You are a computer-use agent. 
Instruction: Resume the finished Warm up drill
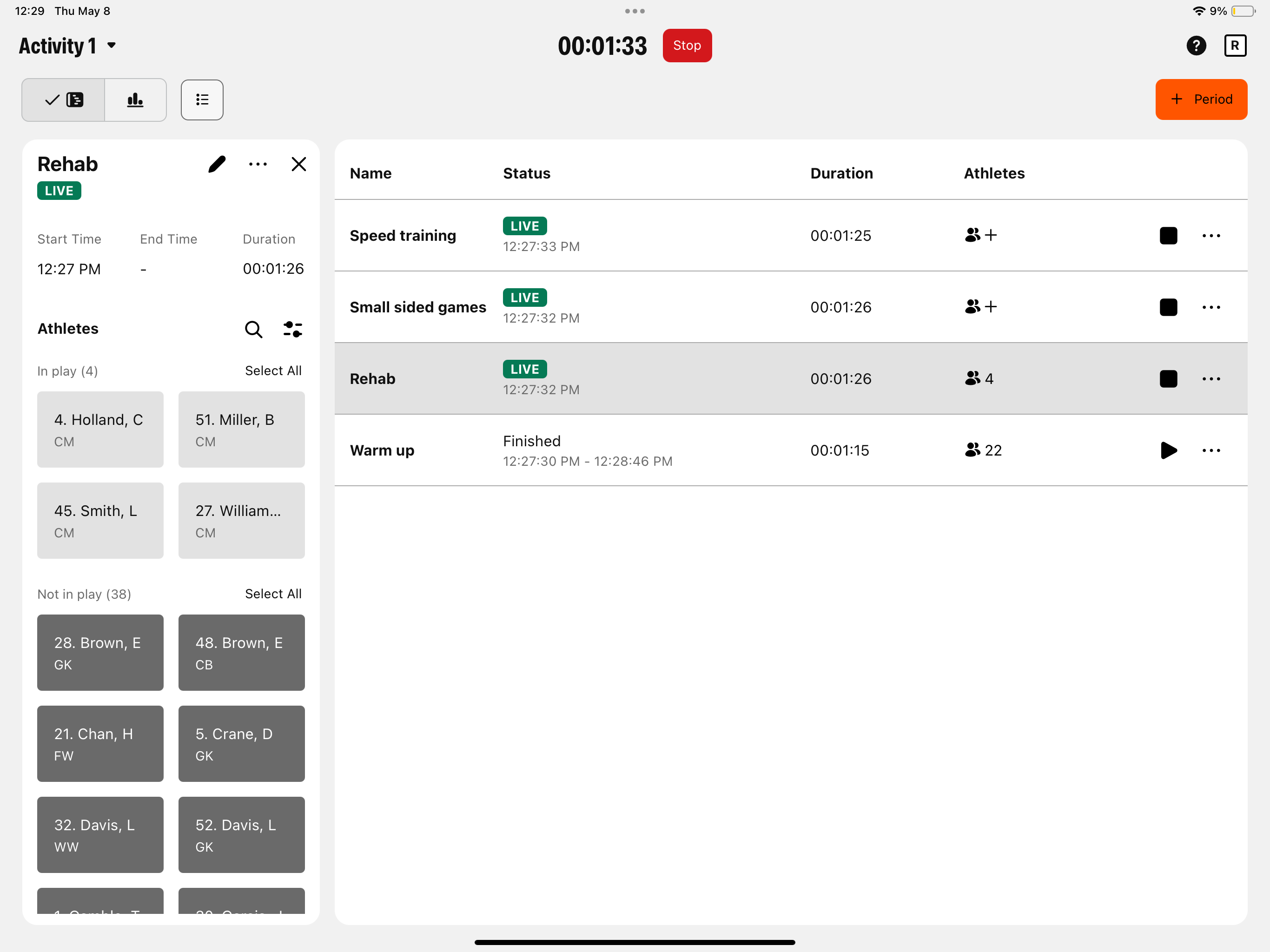[1168, 450]
